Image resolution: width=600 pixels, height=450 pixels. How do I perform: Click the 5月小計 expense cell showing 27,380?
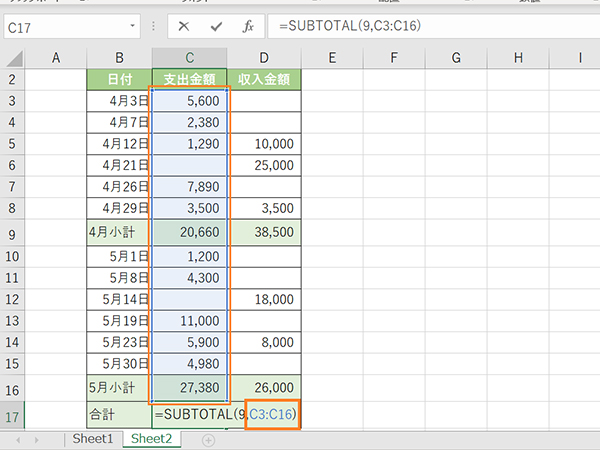point(190,386)
